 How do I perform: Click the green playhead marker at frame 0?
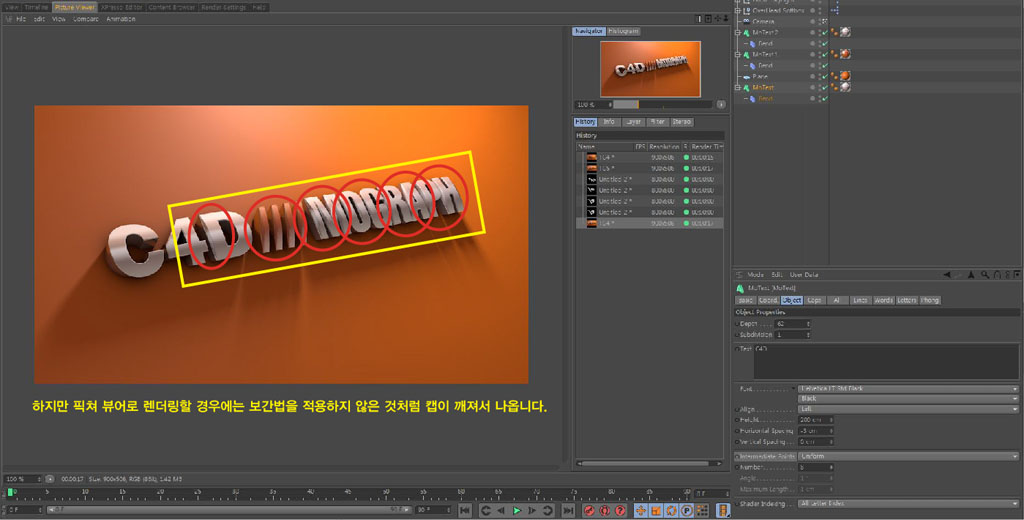coord(10,492)
